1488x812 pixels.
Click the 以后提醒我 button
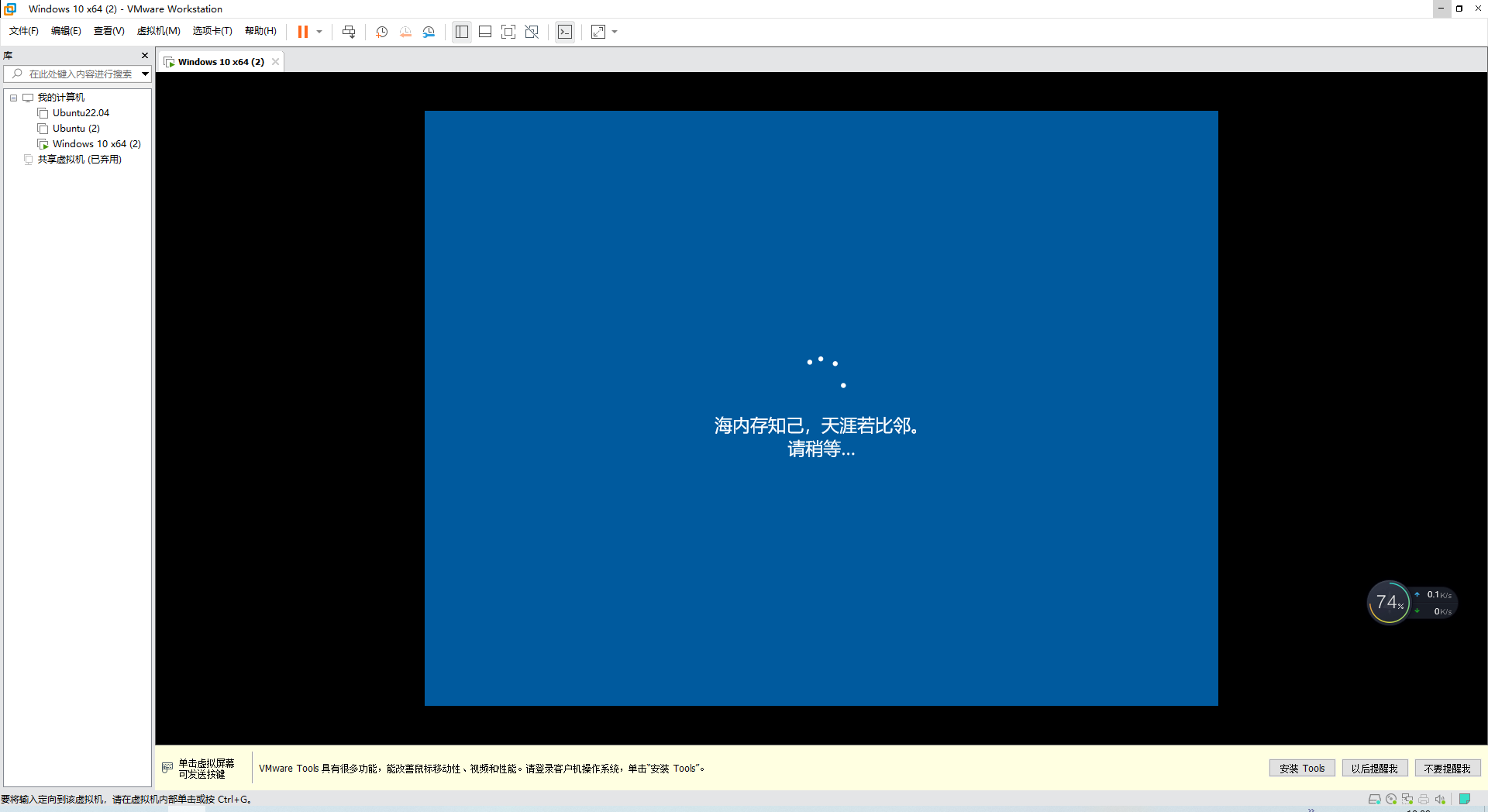pyautogui.click(x=1374, y=769)
